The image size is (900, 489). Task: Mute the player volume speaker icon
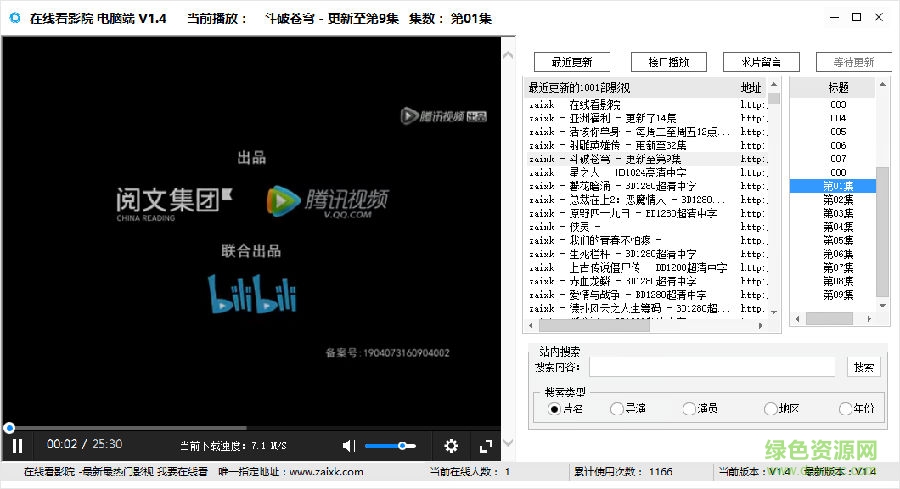pyautogui.click(x=347, y=445)
